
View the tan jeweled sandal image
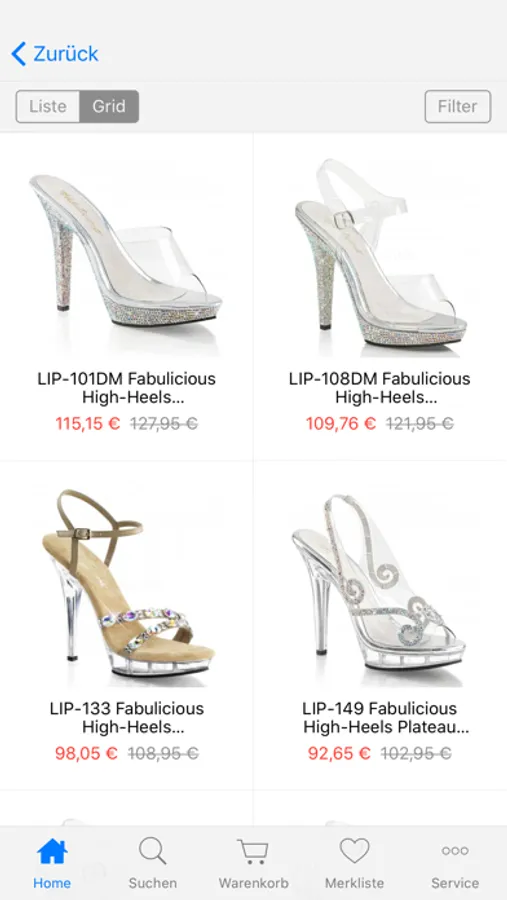click(x=127, y=583)
